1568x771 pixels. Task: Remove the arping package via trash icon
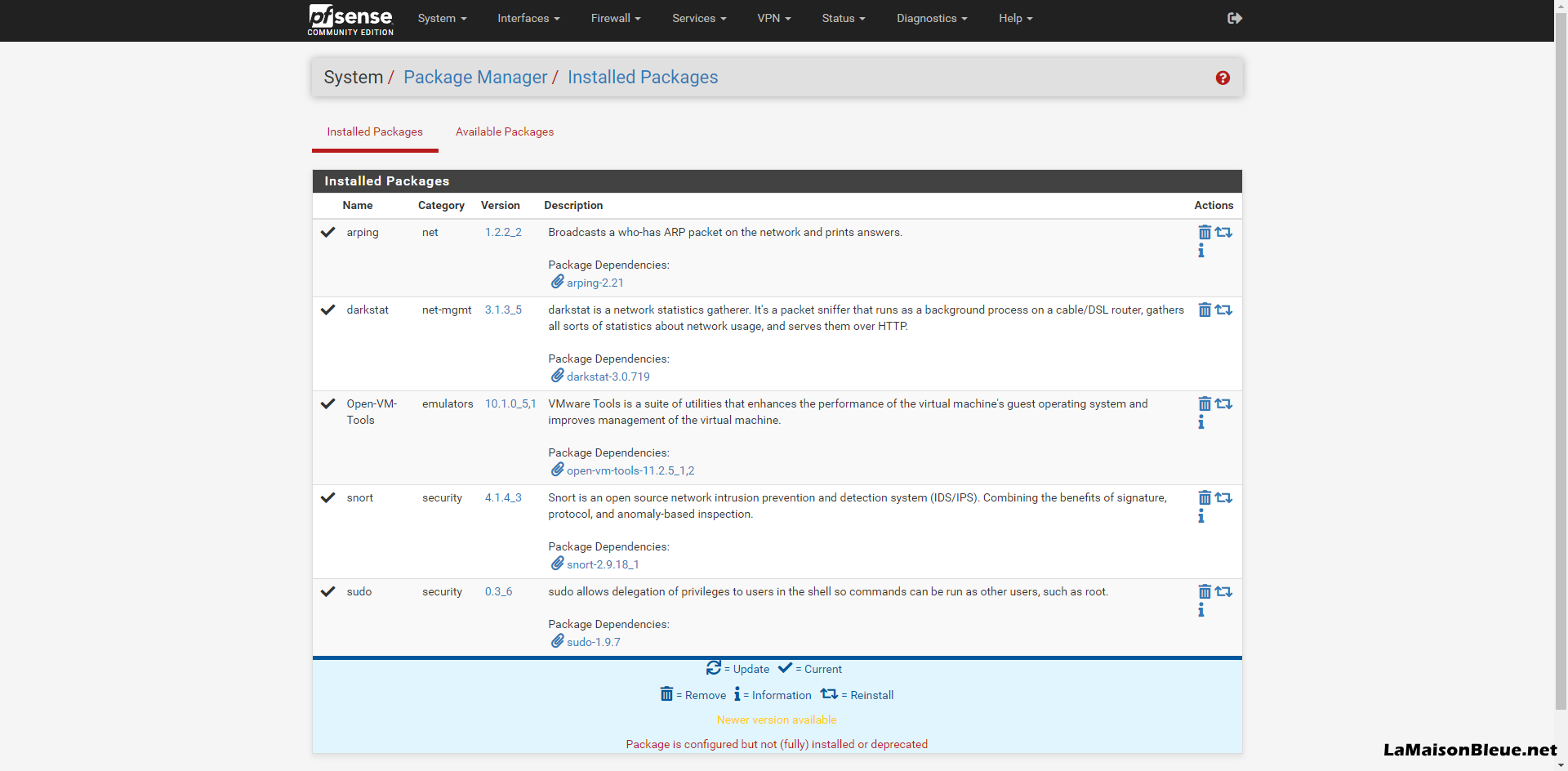1205,233
